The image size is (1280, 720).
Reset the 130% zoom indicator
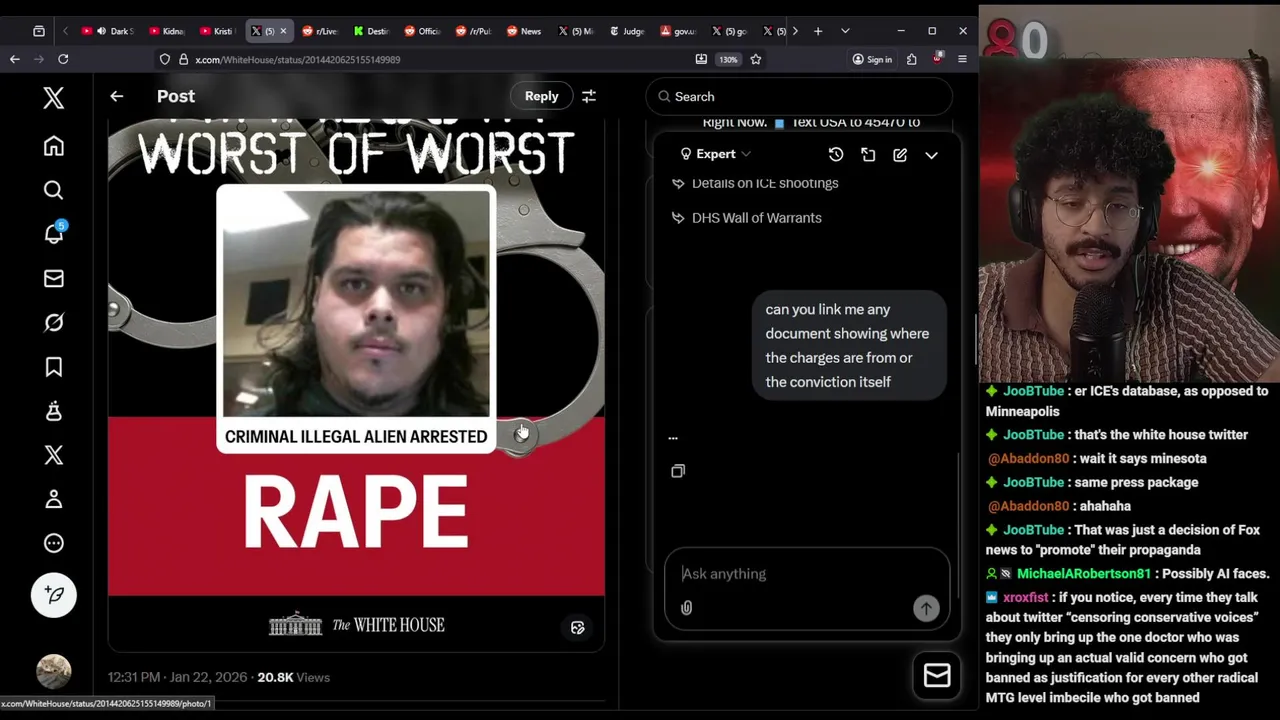728,59
